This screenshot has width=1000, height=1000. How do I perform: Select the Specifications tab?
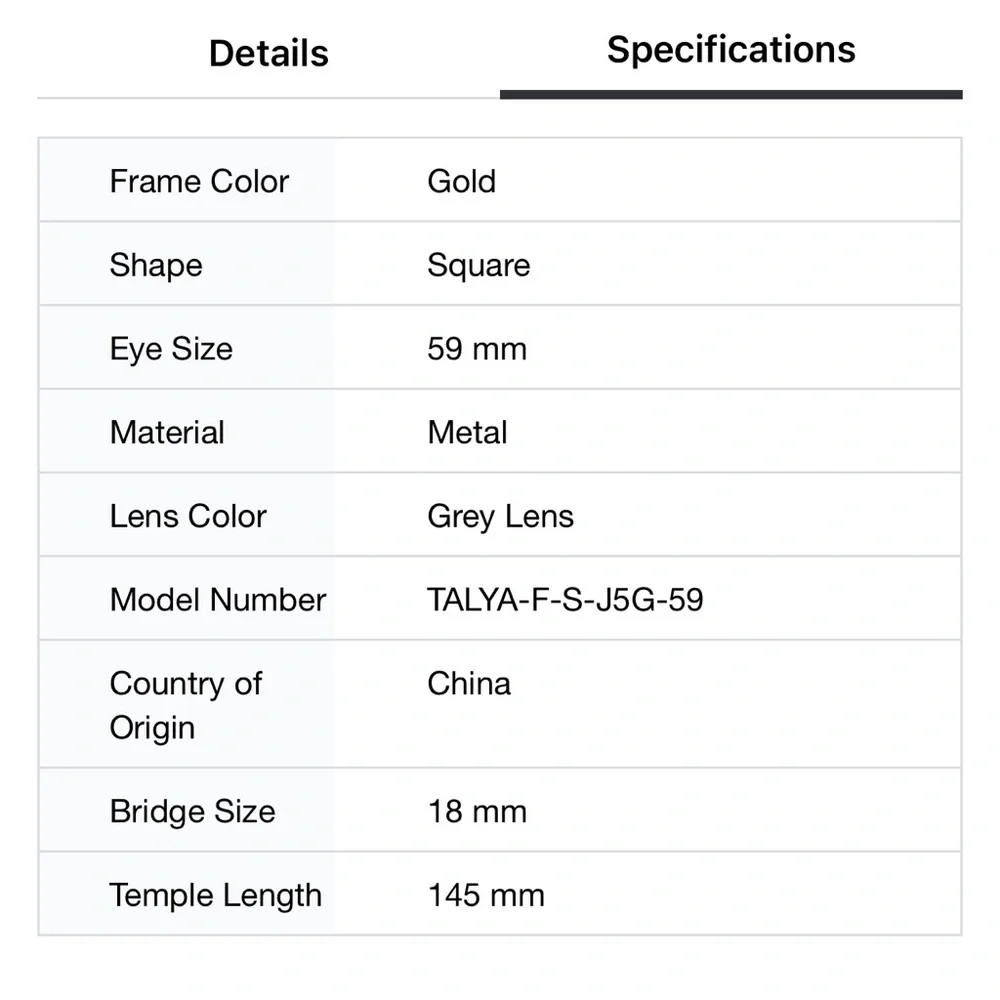(x=731, y=50)
